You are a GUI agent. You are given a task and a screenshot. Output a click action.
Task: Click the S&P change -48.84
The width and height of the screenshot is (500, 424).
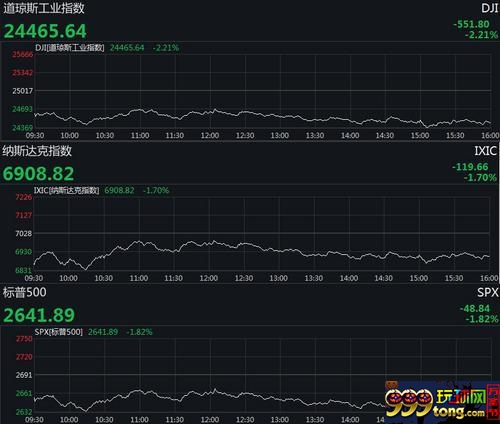click(x=475, y=308)
